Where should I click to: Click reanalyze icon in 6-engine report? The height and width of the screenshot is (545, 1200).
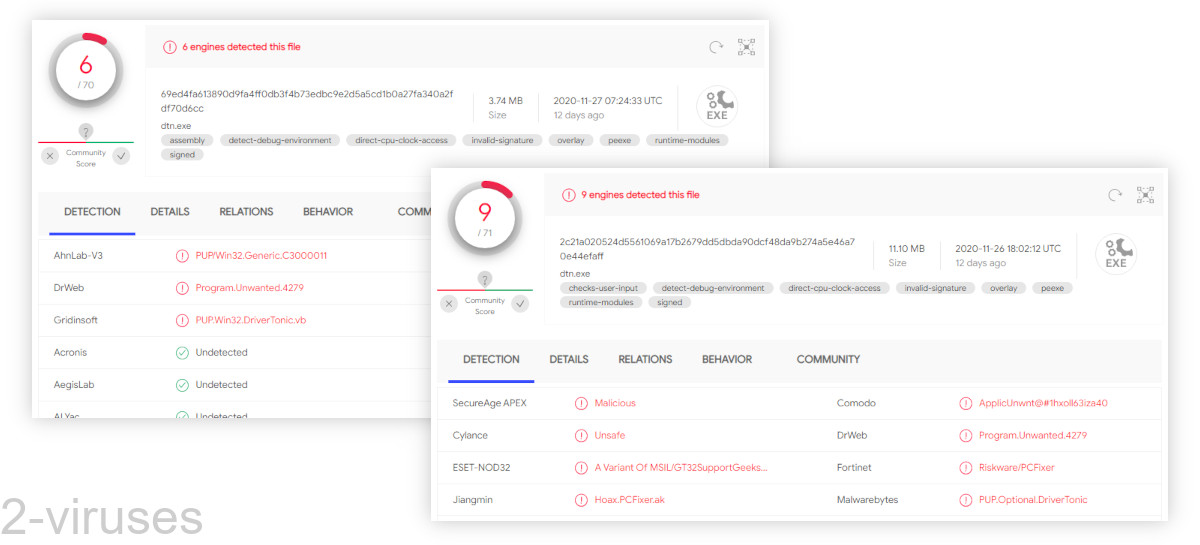click(716, 47)
